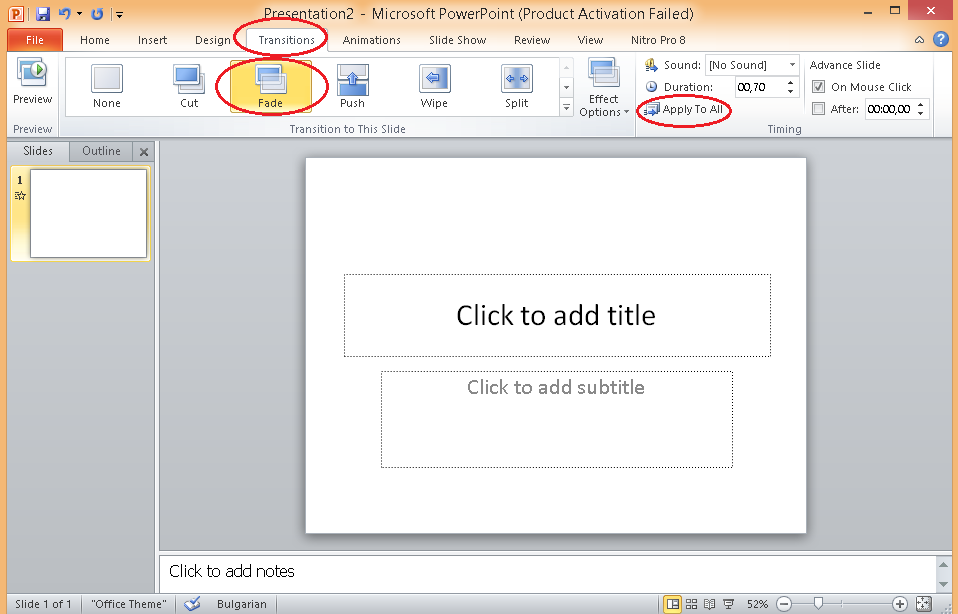Open the File backstage menu
This screenshot has width=958, height=614.
point(35,40)
